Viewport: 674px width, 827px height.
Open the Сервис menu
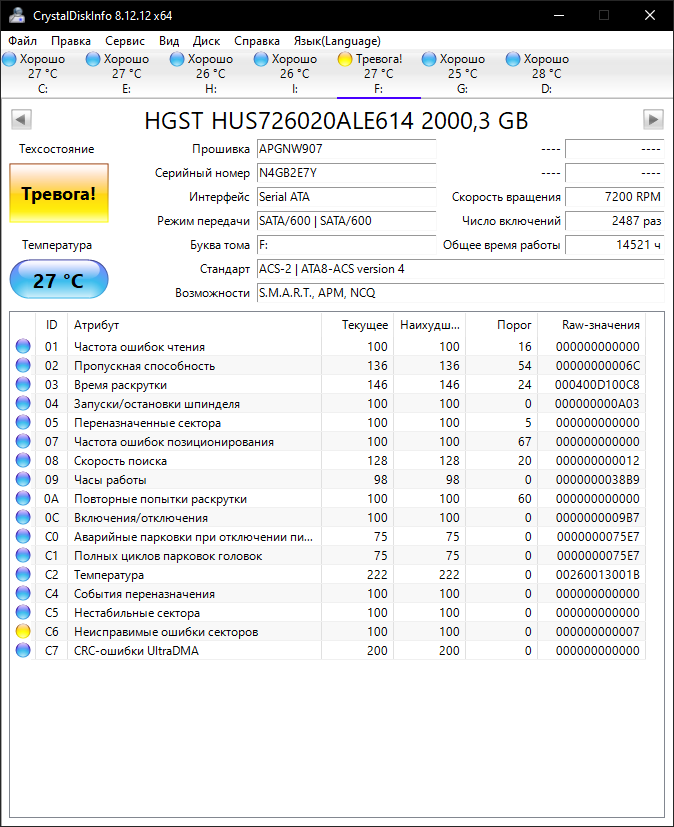[x=124, y=41]
